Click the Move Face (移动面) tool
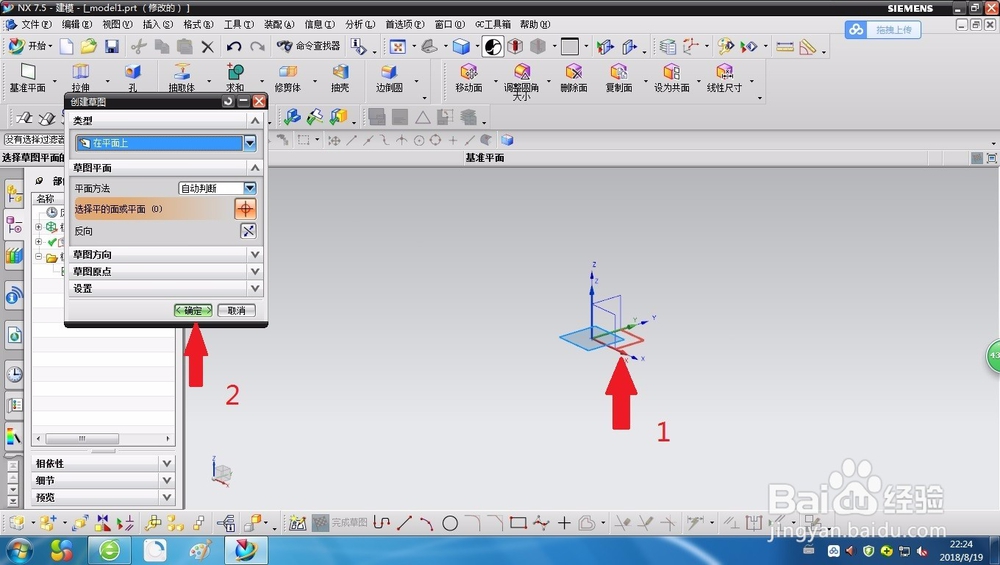 (x=469, y=78)
